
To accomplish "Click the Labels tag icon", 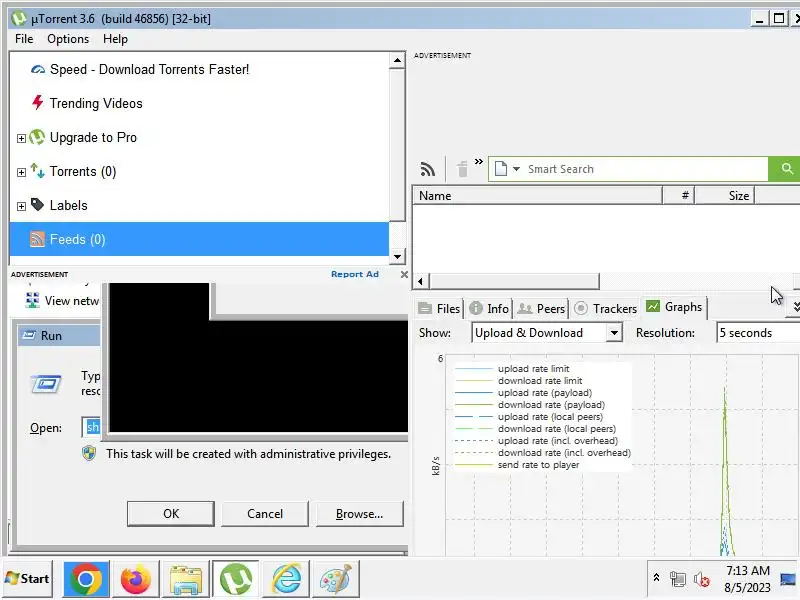I will (x=37, y=205).
